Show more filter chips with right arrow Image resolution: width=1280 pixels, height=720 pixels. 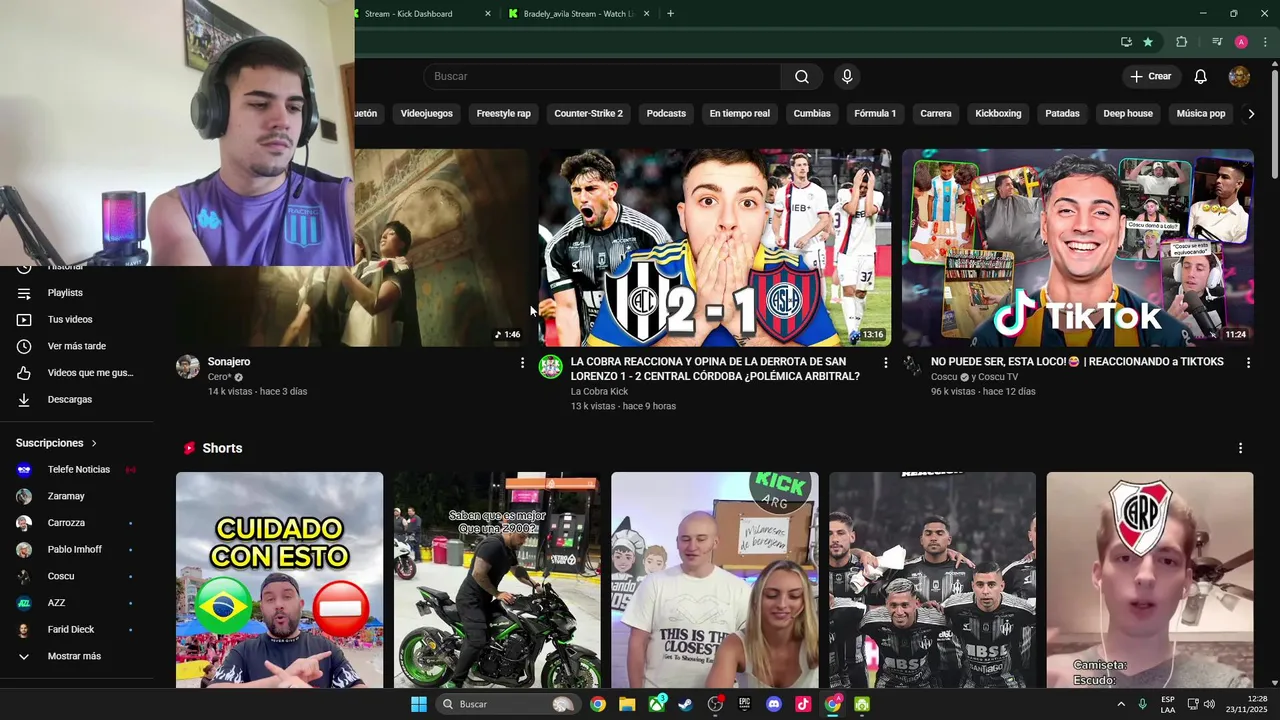(x=1250, y=113)
